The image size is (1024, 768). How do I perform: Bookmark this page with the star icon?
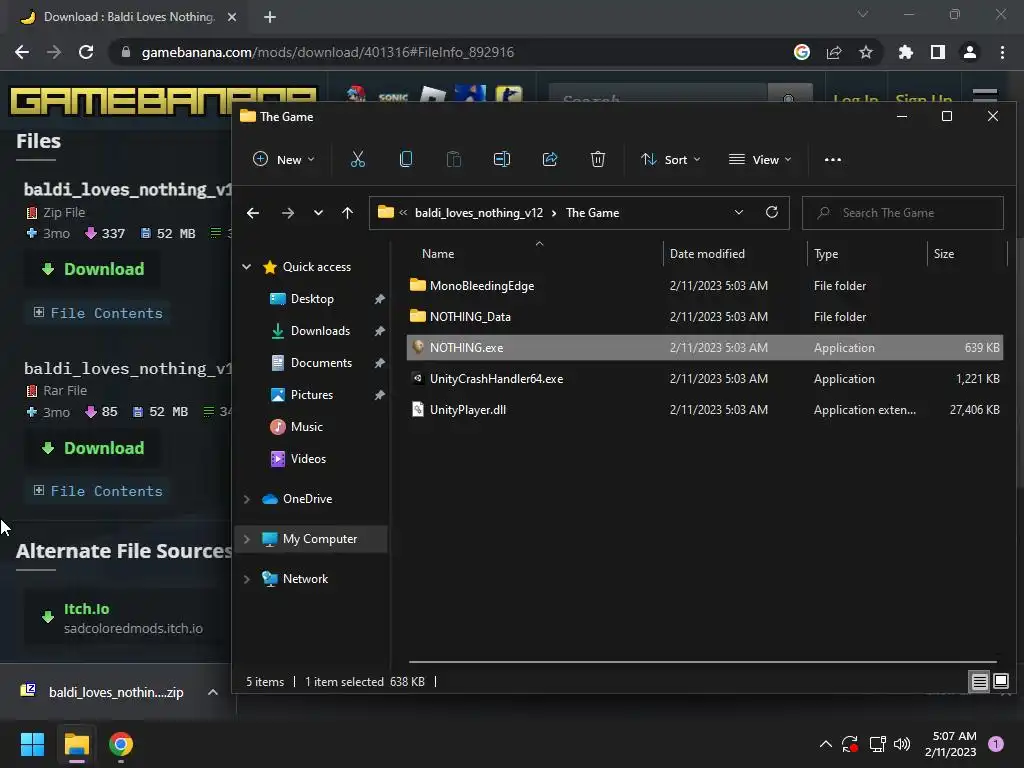866,52
